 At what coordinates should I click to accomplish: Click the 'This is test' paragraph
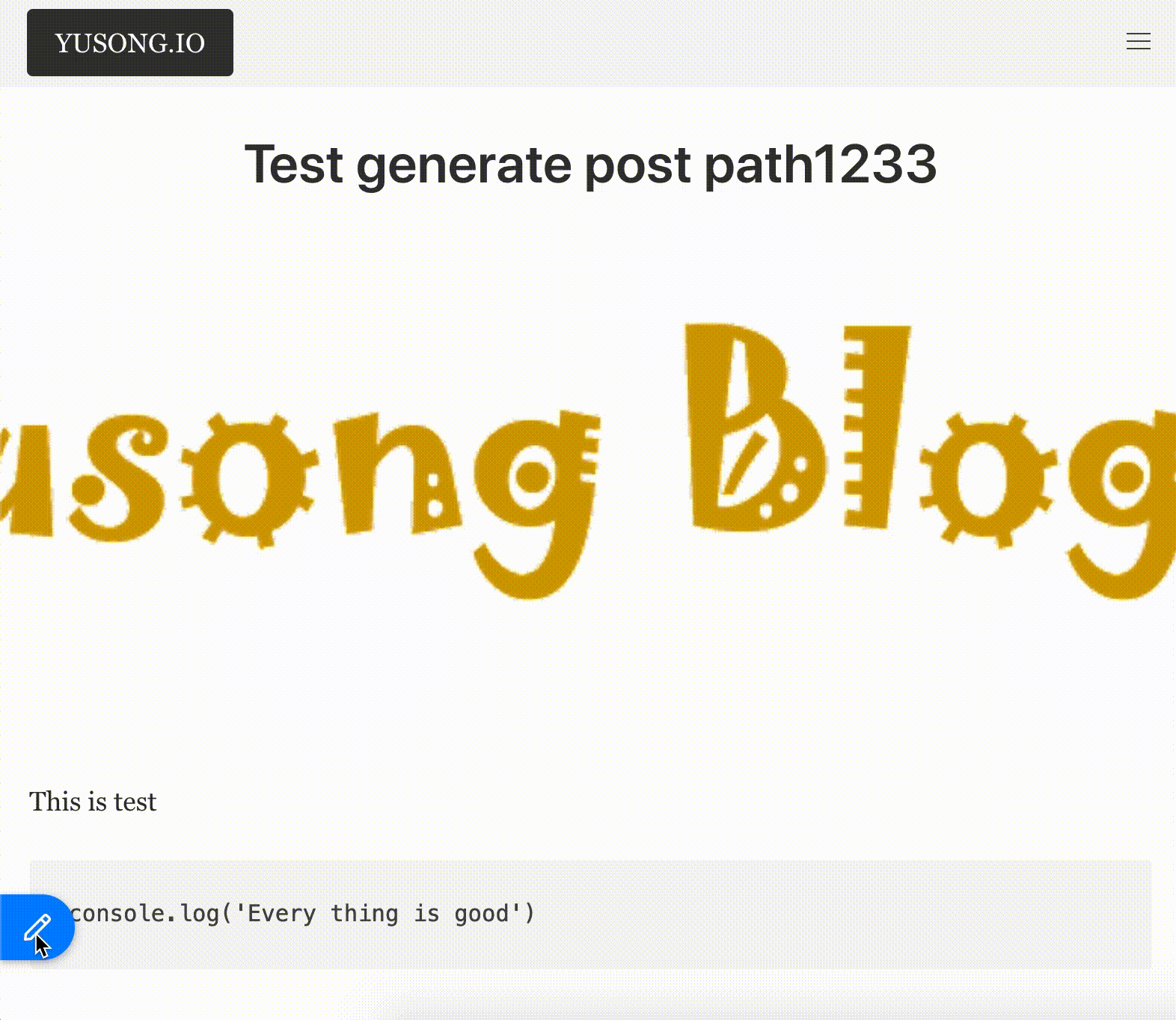(93, 802)
